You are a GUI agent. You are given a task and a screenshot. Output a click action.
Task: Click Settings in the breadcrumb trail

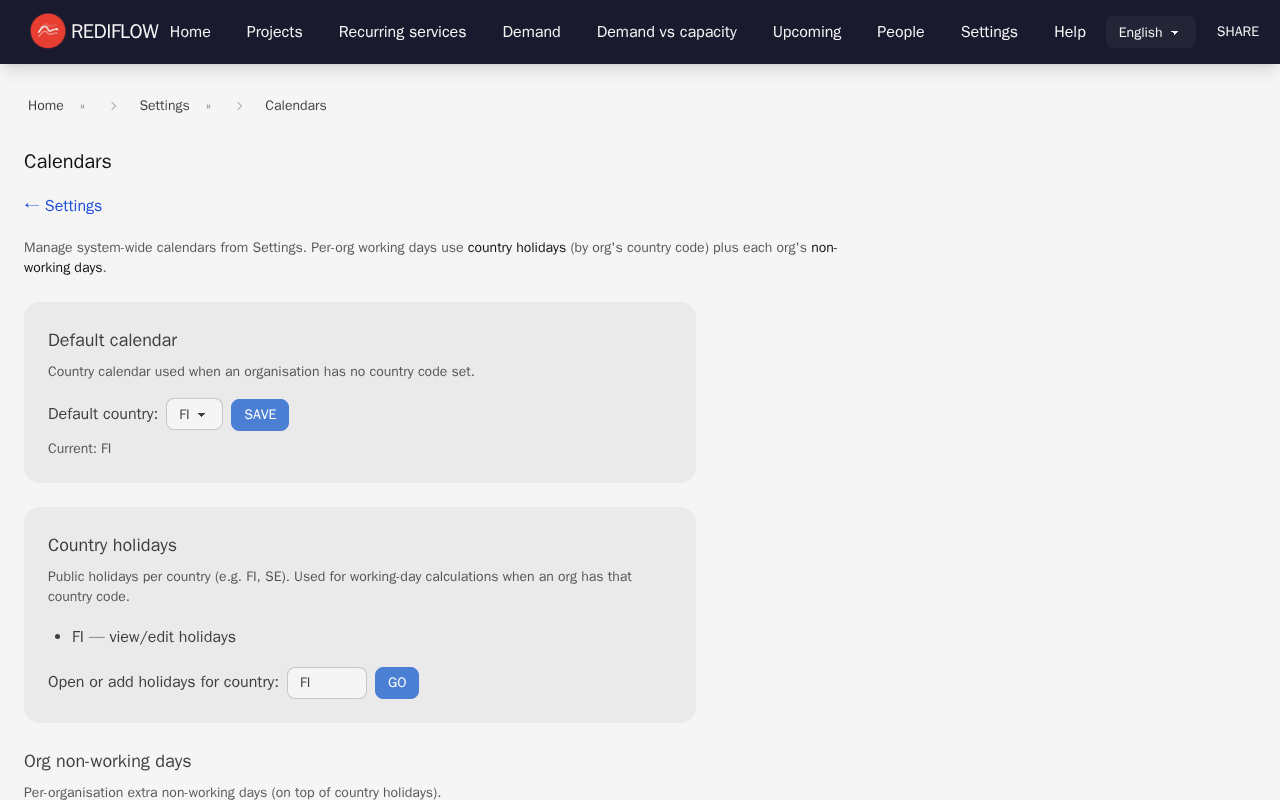(x=164, y=105)
